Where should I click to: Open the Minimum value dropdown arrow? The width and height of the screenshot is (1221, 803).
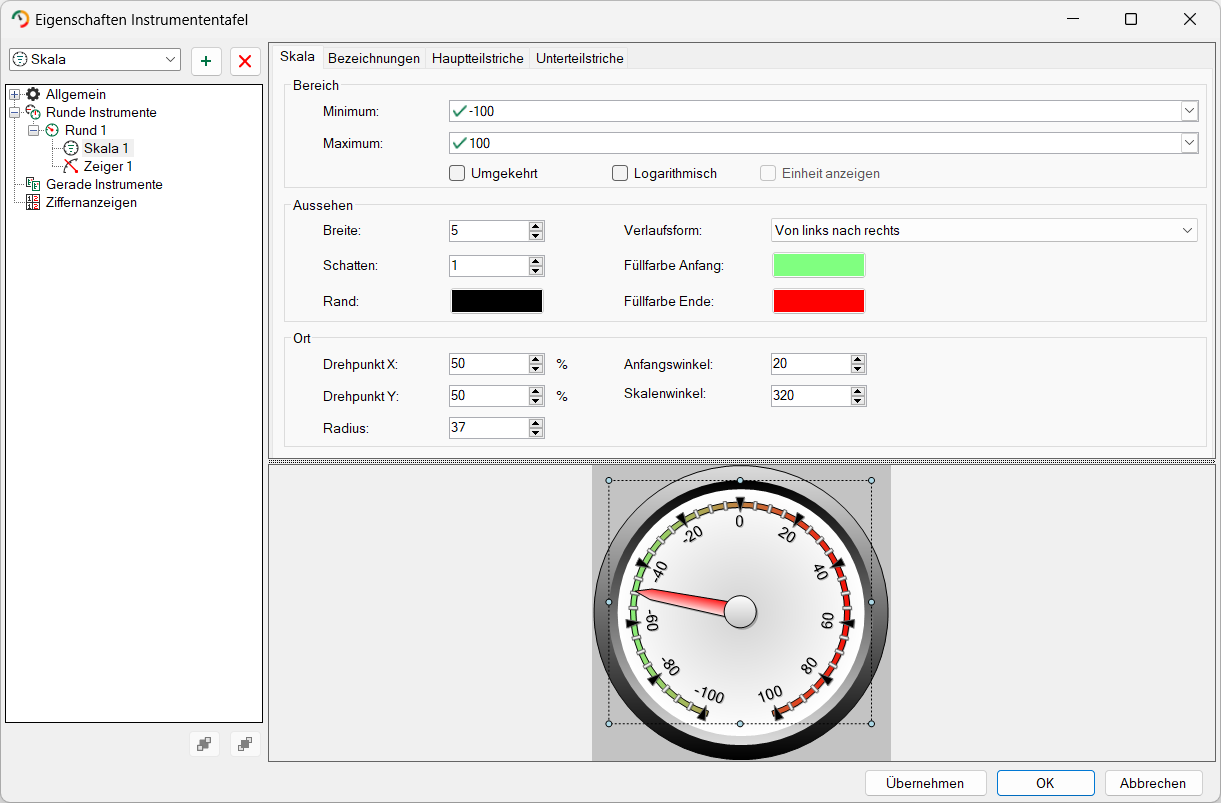[x=1189, y=111]
